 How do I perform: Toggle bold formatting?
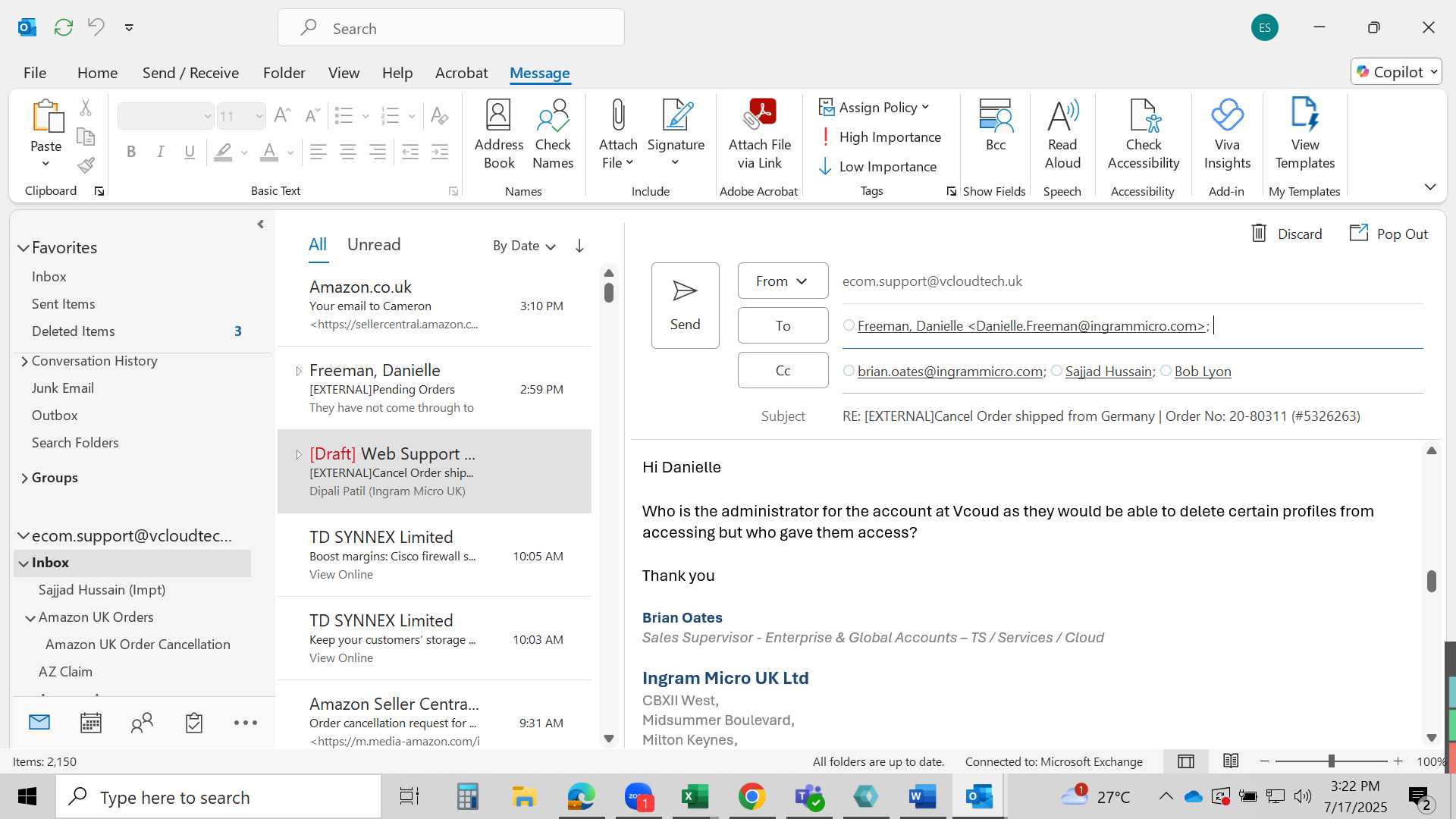click(x=131, y=152)
